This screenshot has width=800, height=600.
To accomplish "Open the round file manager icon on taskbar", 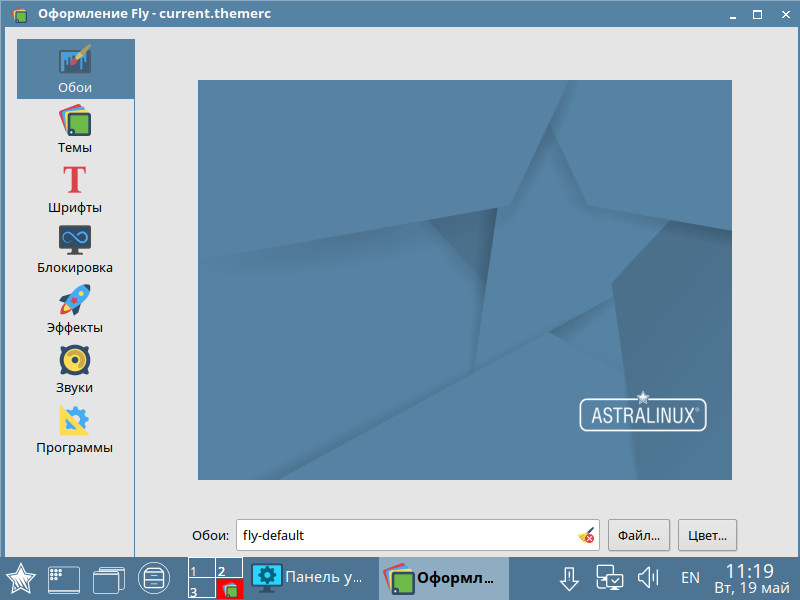I will (154, 579).
